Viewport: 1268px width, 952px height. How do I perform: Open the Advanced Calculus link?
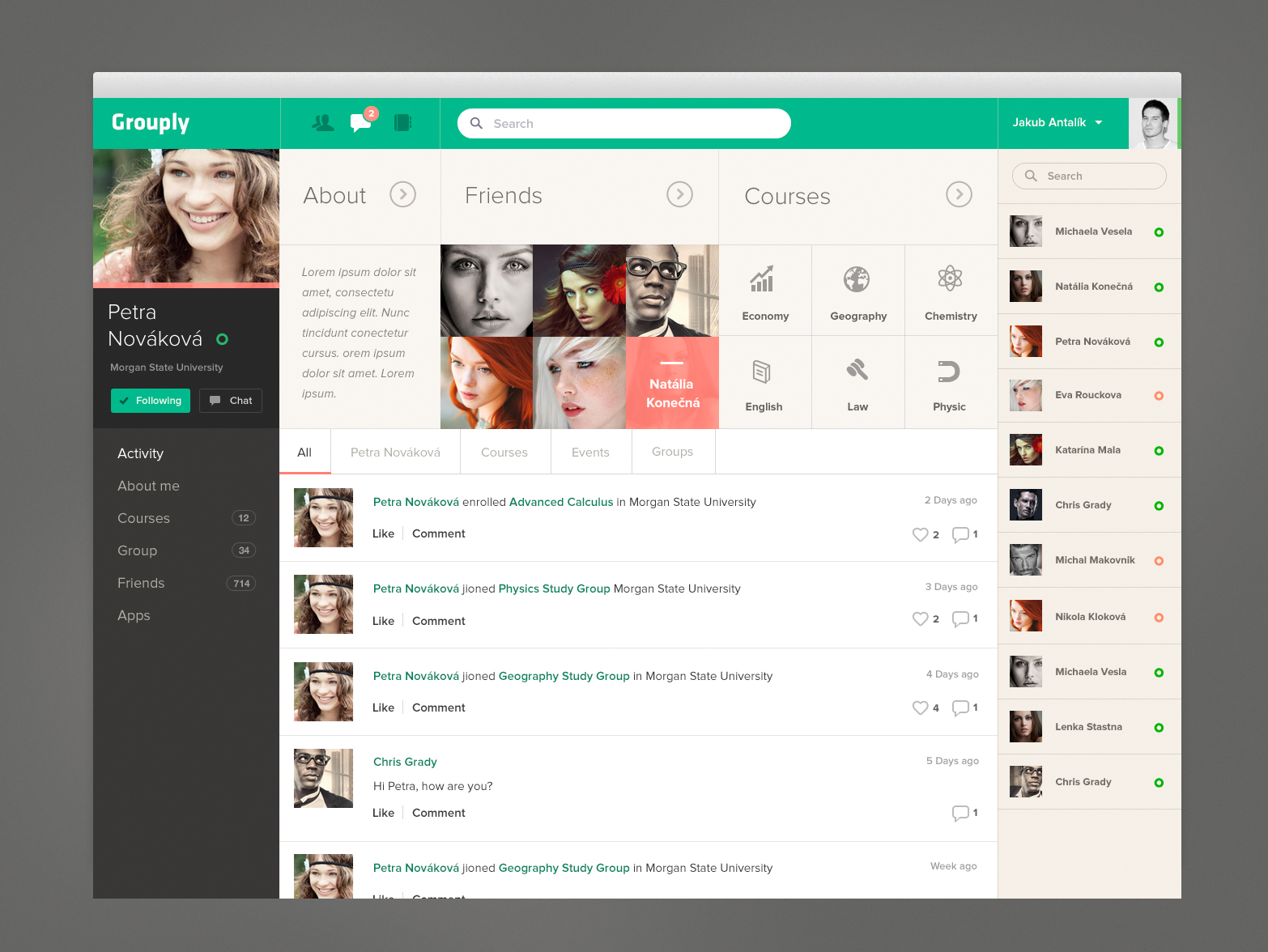click(561, 502)
